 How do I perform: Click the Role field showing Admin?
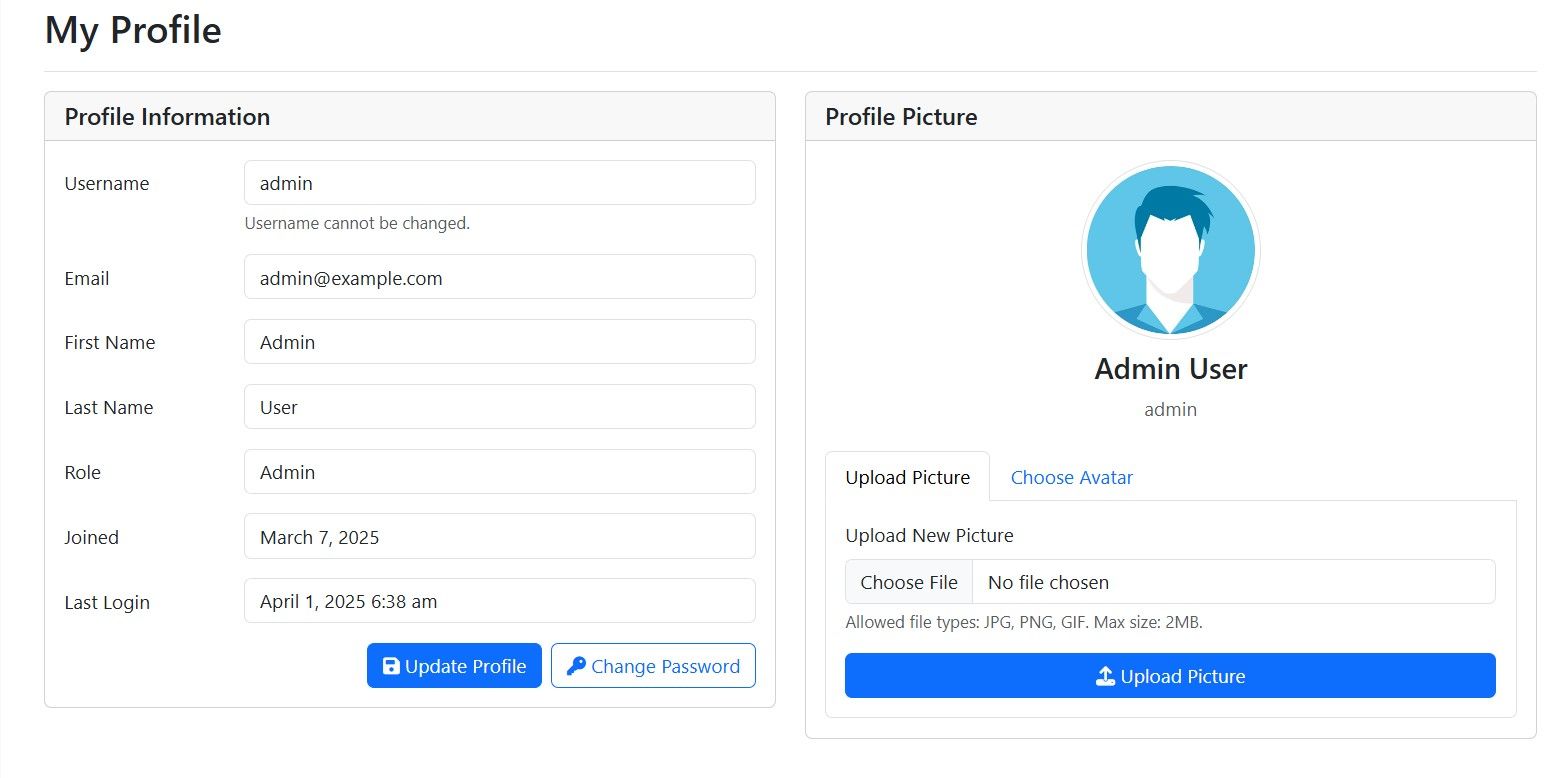point(499,472)
